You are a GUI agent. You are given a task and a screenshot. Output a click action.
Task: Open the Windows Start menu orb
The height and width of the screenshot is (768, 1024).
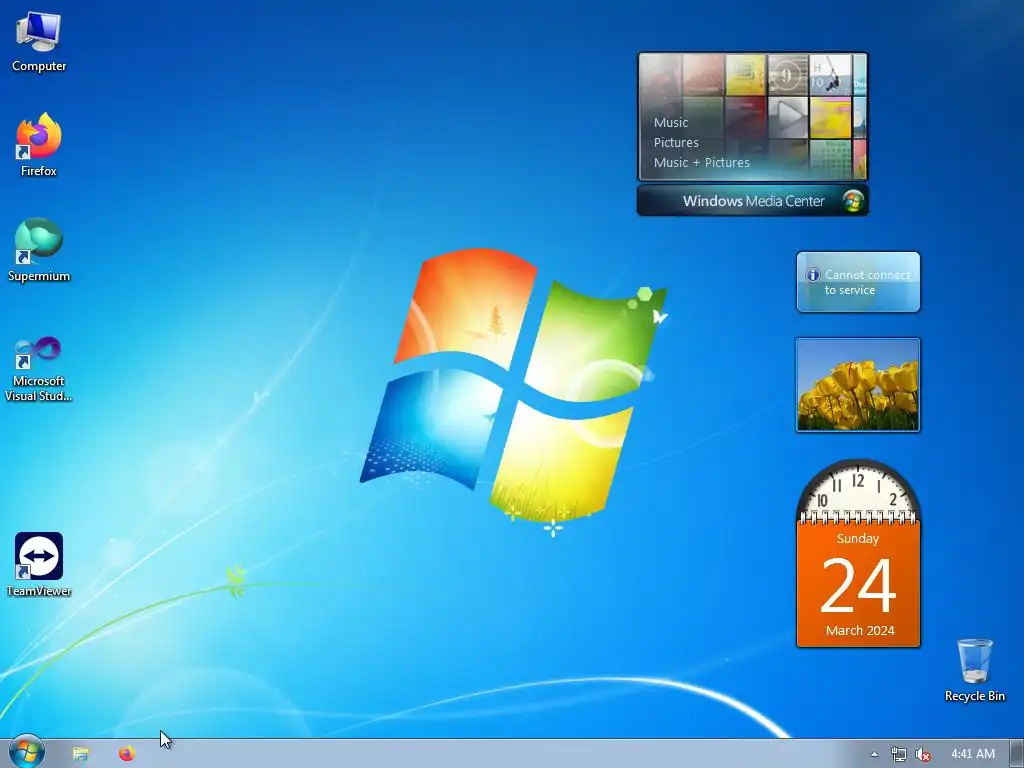[27, 753]
